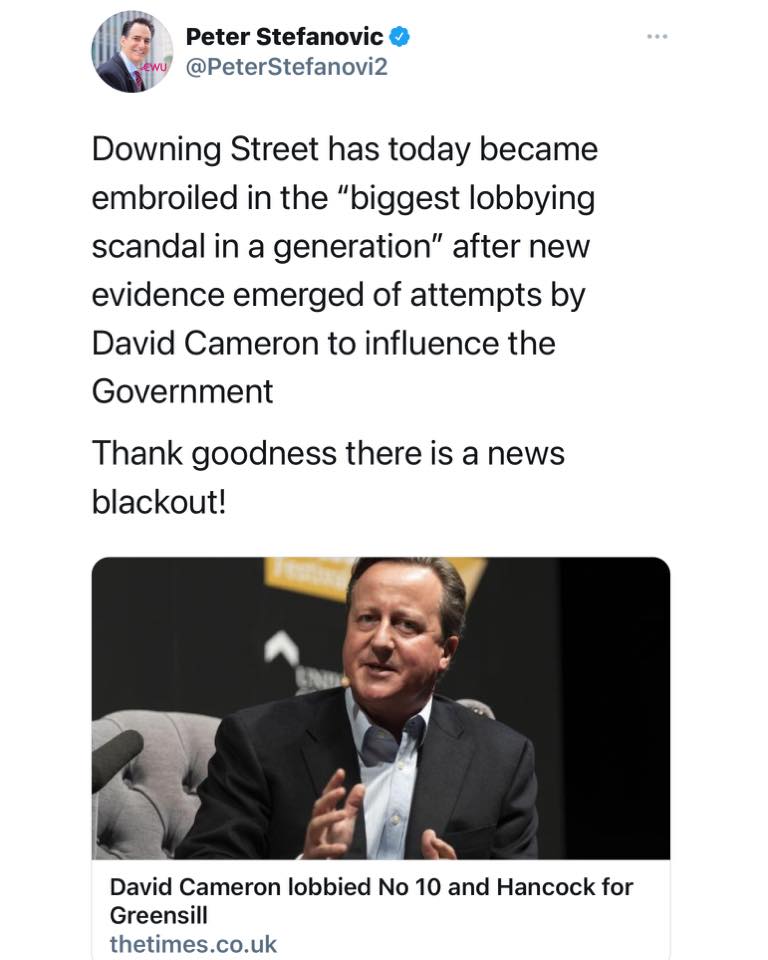Click the blue verified badge
The height and width of the screenshot is (960, 768).
(400, 37)
